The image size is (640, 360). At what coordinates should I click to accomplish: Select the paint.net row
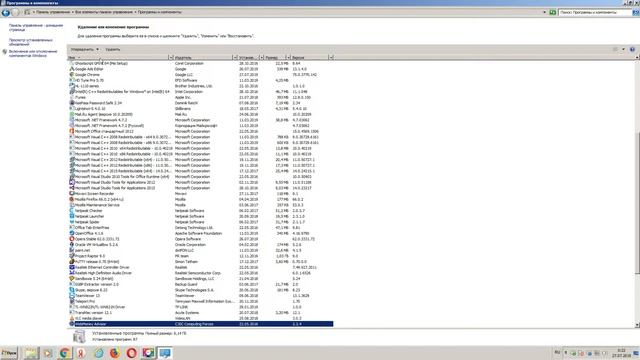click(200, 250)
